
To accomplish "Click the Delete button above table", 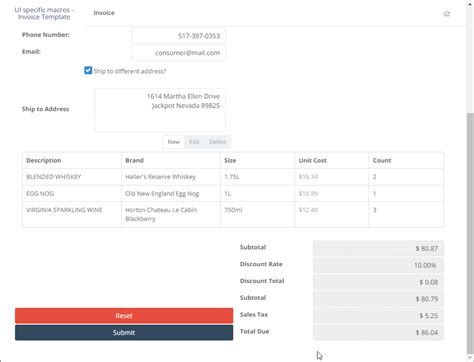I will click(x=217, y=142).
